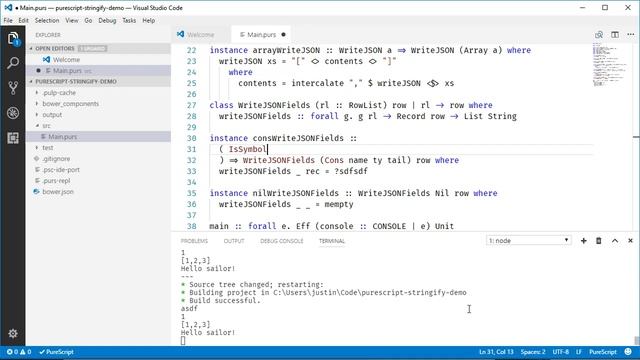Click the unsaved dot on Main.purs tab
Image resolution: width=640 pixels, height=360 pixels.
[283, 35]
